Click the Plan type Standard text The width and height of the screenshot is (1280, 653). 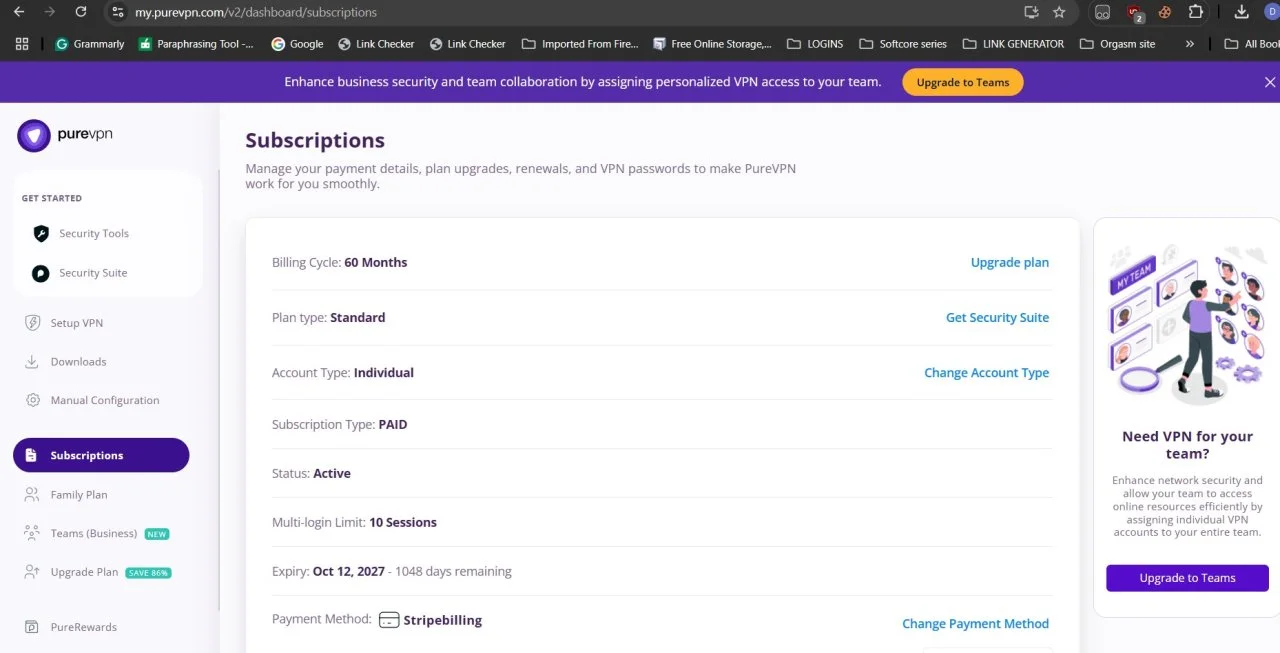pyautogui.click(x=328, y=317)
